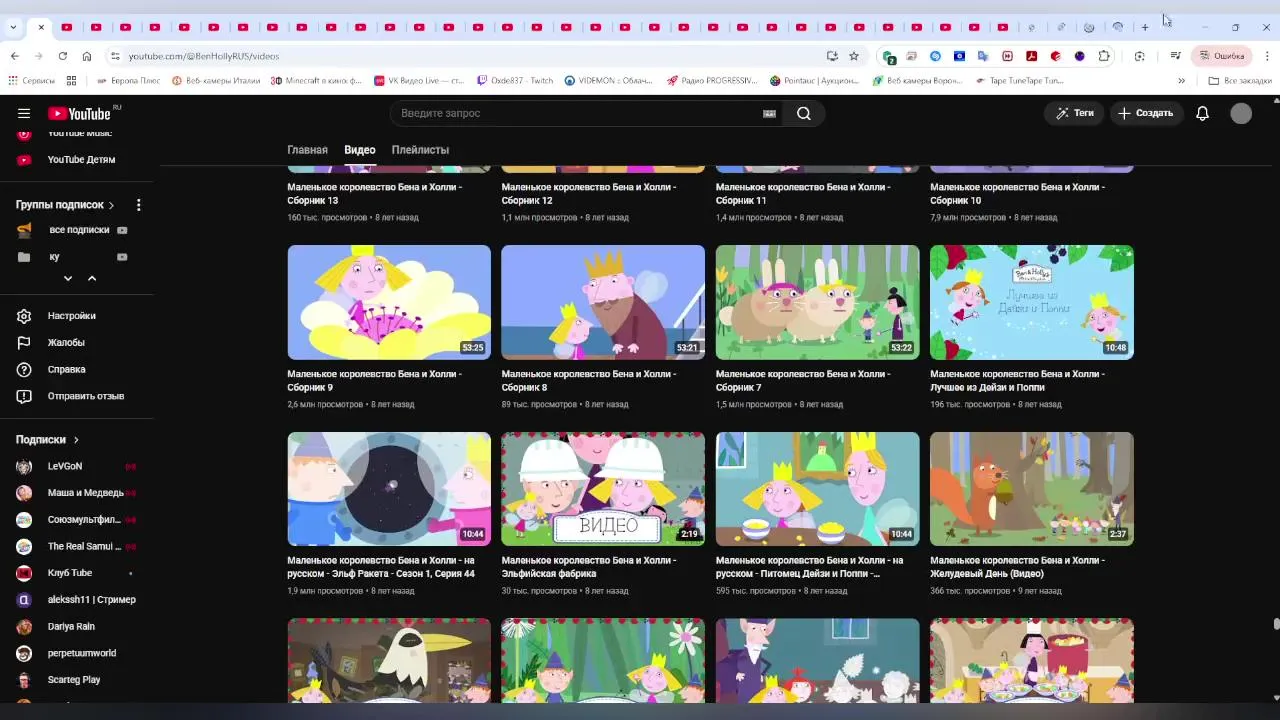This screenshot has width=1280, height=720.
Task: Click the search magnifier button
Action: [804, 113]
